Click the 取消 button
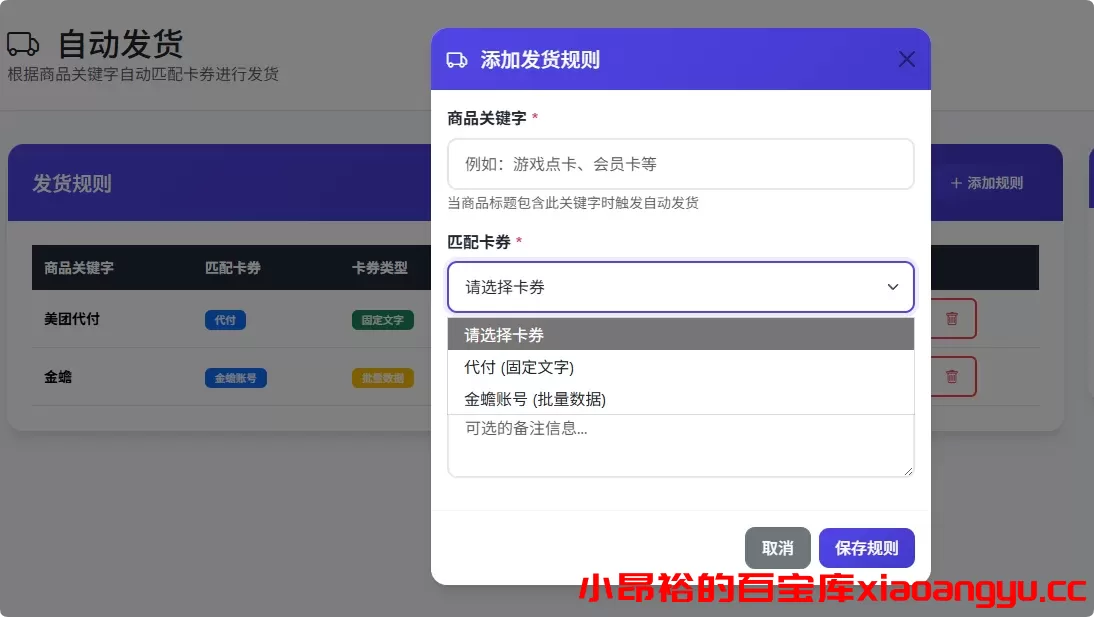1094x617 pixels. pos(778,548)
